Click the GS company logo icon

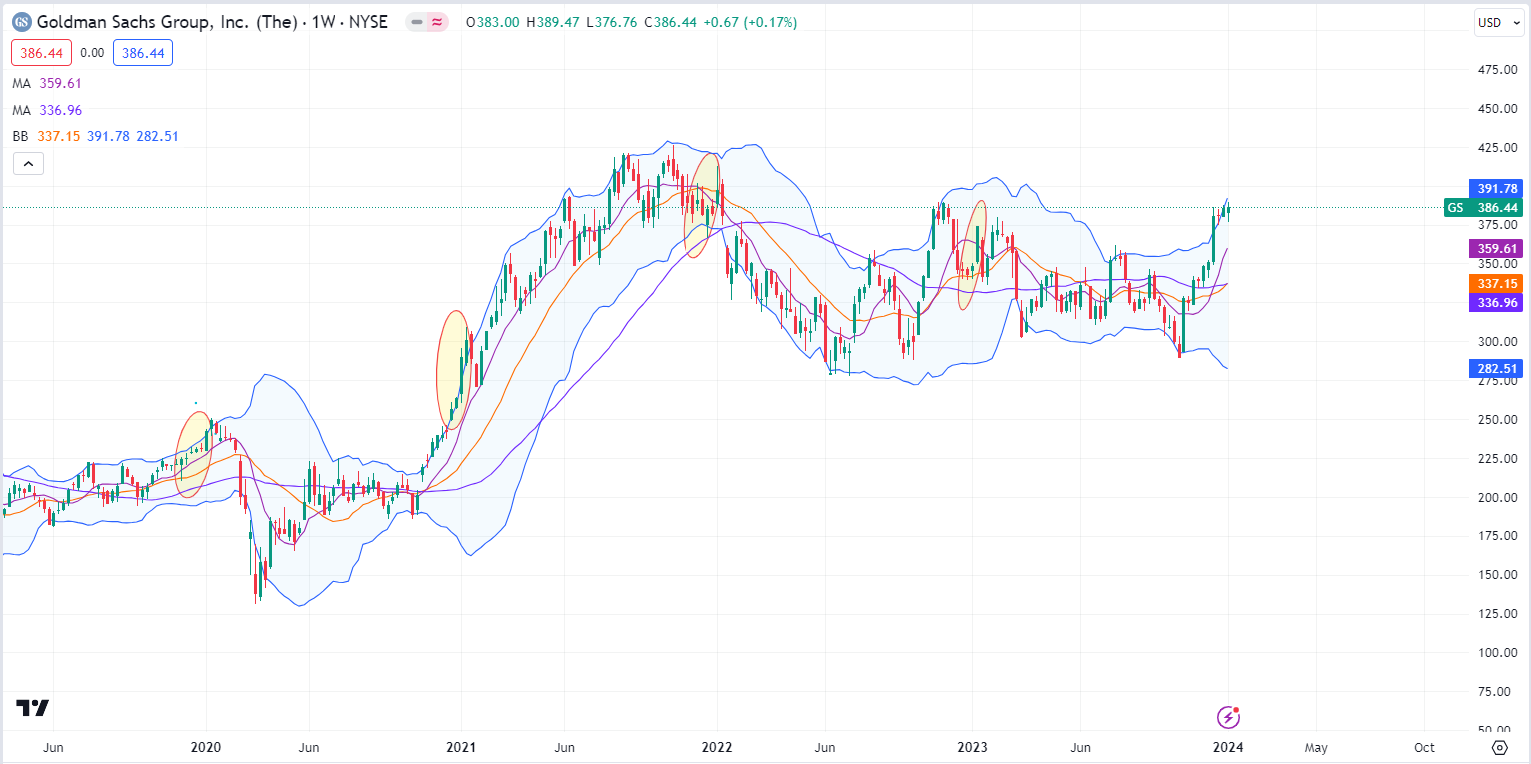pos(21,21)
